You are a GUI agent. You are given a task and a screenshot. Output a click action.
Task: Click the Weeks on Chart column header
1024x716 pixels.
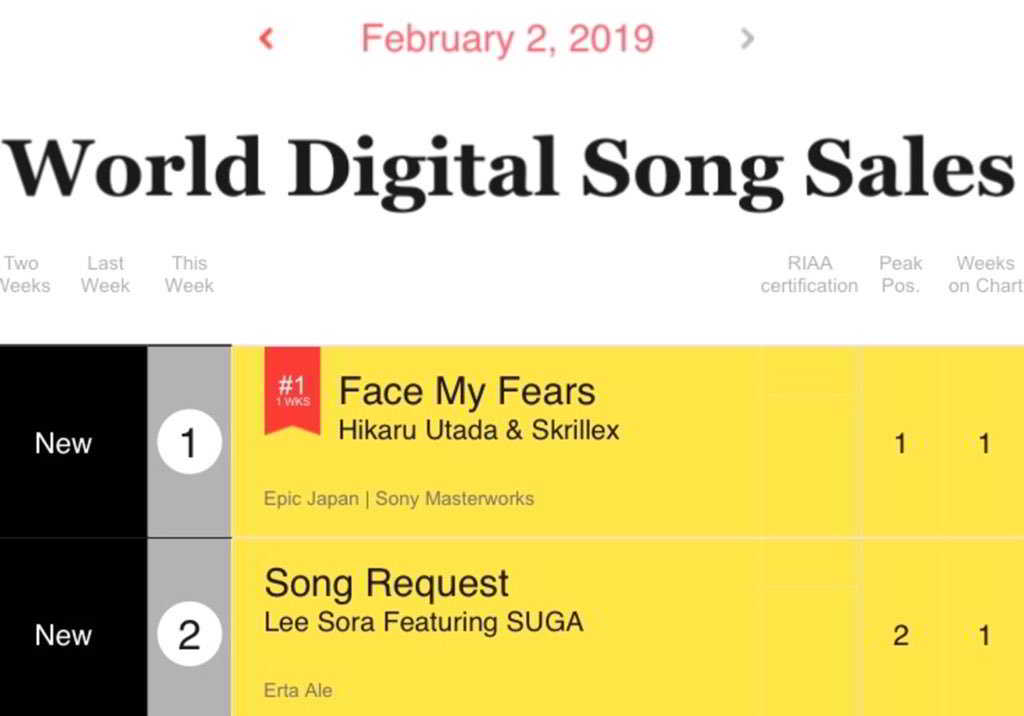click(985, 274)
